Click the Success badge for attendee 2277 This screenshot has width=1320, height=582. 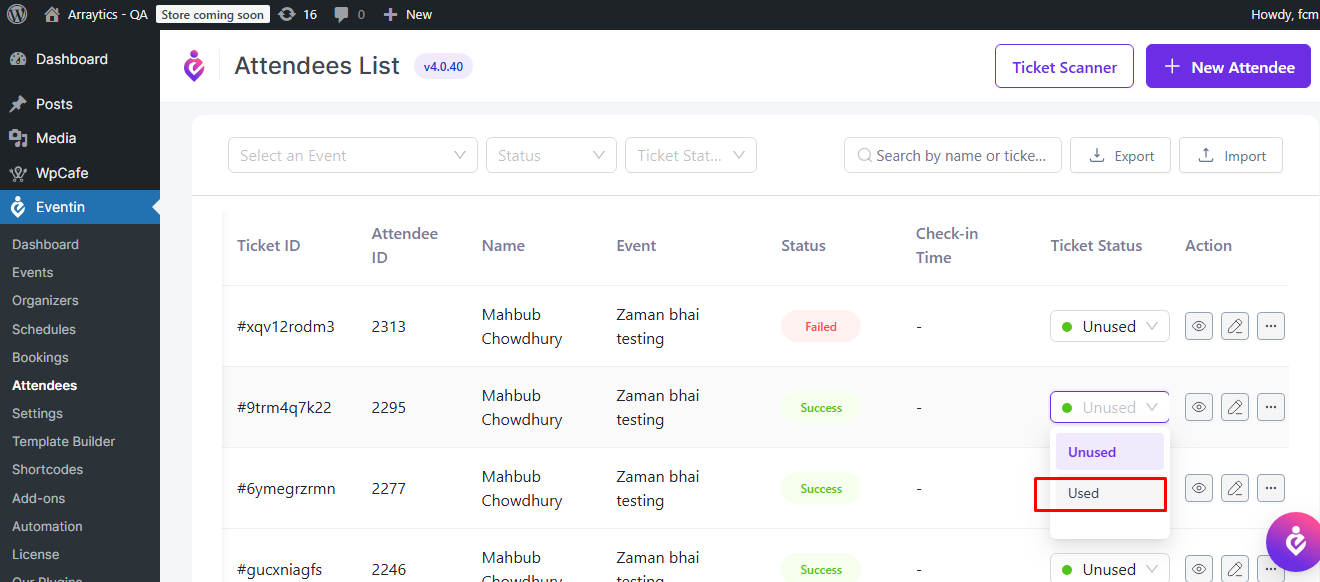[821, 488]
